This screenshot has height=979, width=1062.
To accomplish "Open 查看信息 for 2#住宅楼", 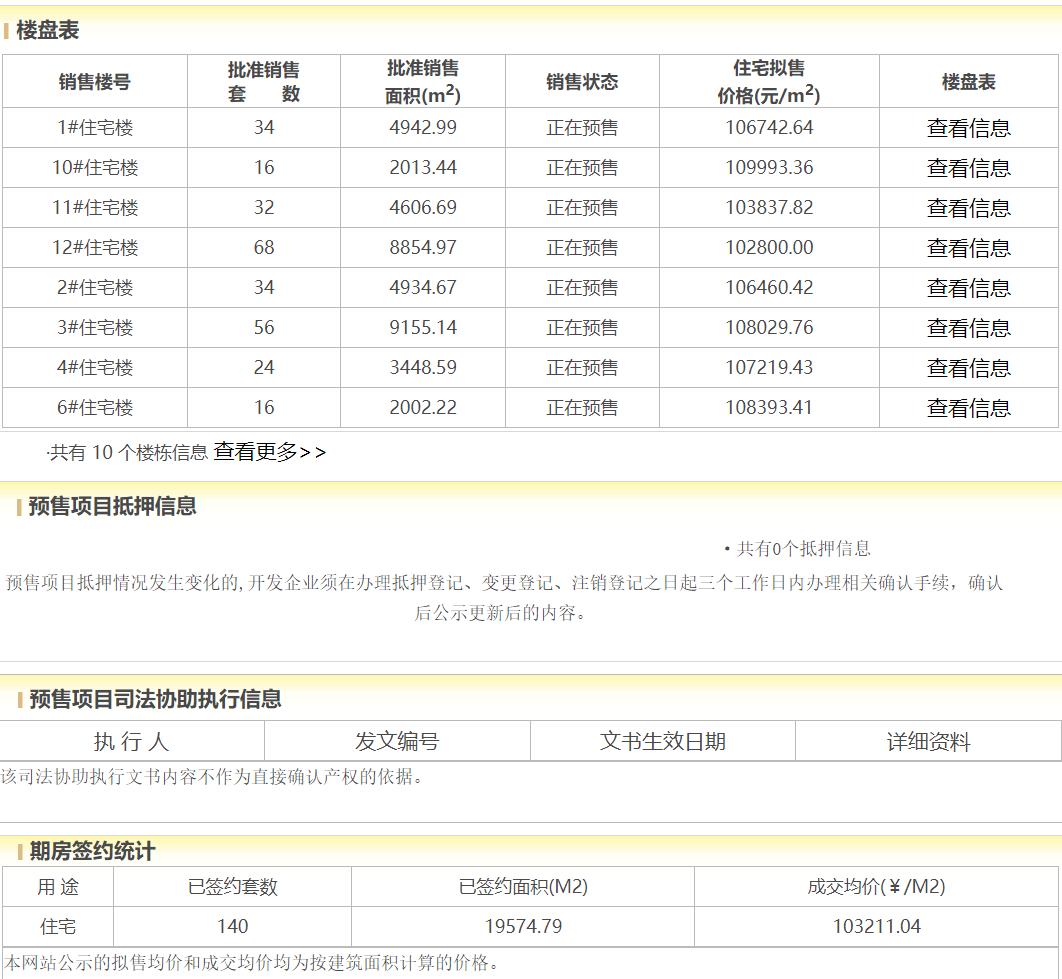I will pyautogui.click(x=969, y=288).
